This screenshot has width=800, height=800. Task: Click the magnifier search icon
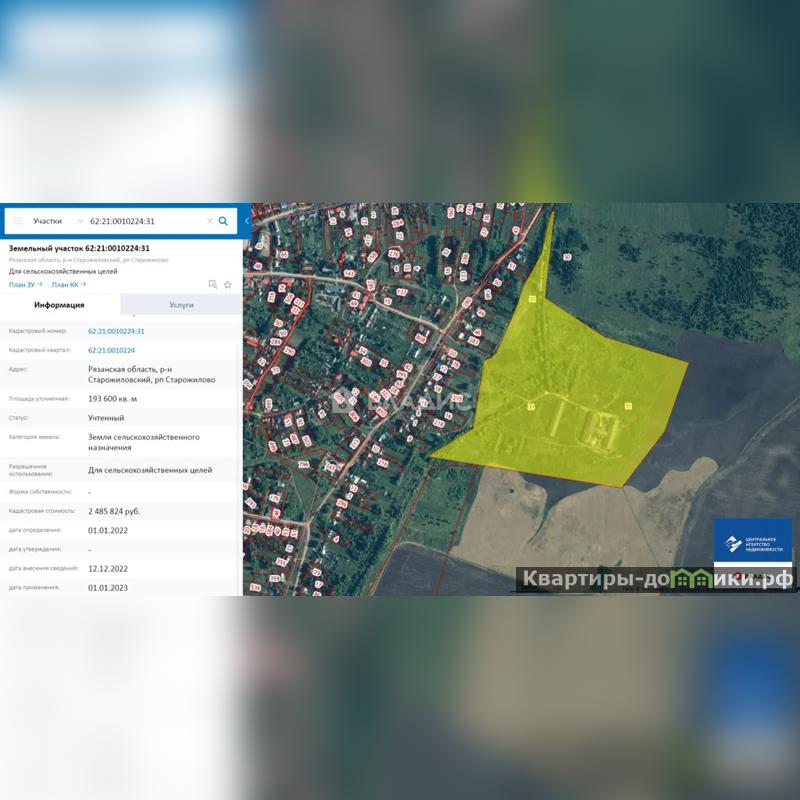[x=223, y=221]
